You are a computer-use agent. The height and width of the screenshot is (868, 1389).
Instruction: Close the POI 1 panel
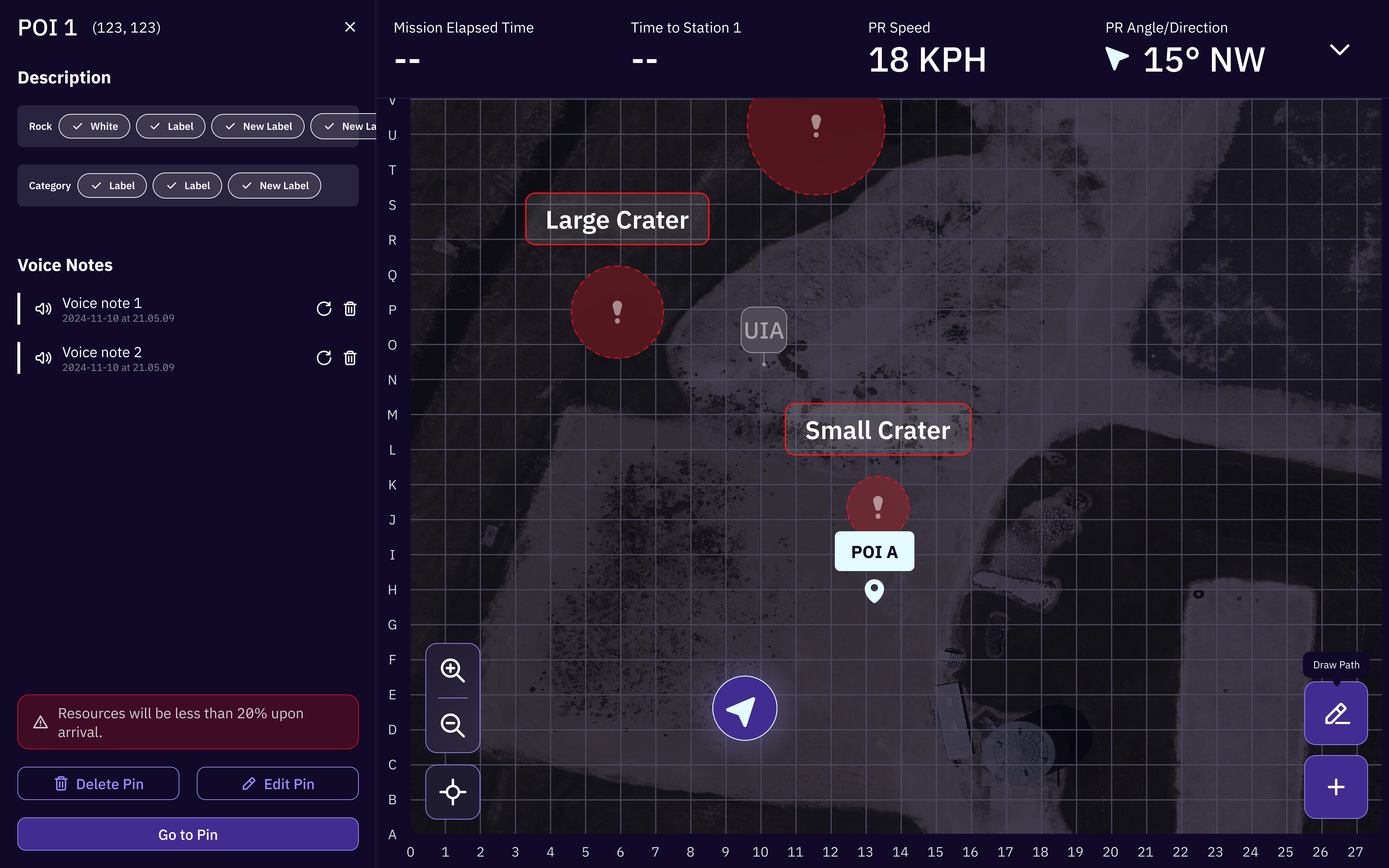[350, 27]
